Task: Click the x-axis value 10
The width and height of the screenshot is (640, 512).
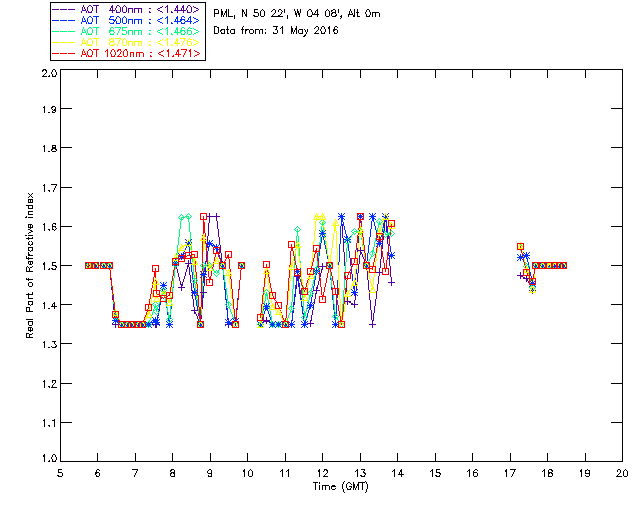Action: [247, 473]
